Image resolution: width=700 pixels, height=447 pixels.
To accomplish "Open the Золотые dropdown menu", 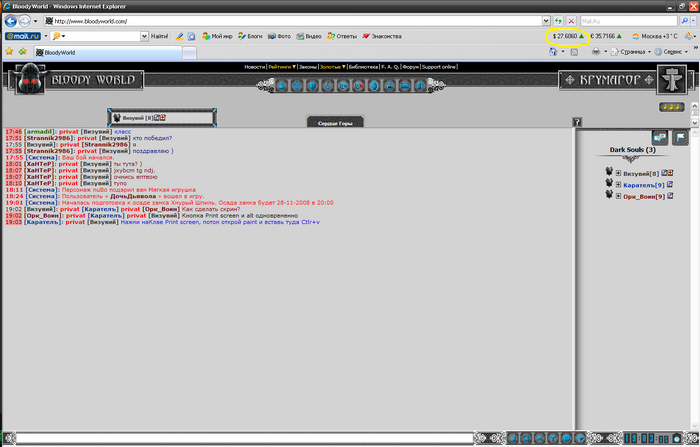I will (x=332, y=67).
